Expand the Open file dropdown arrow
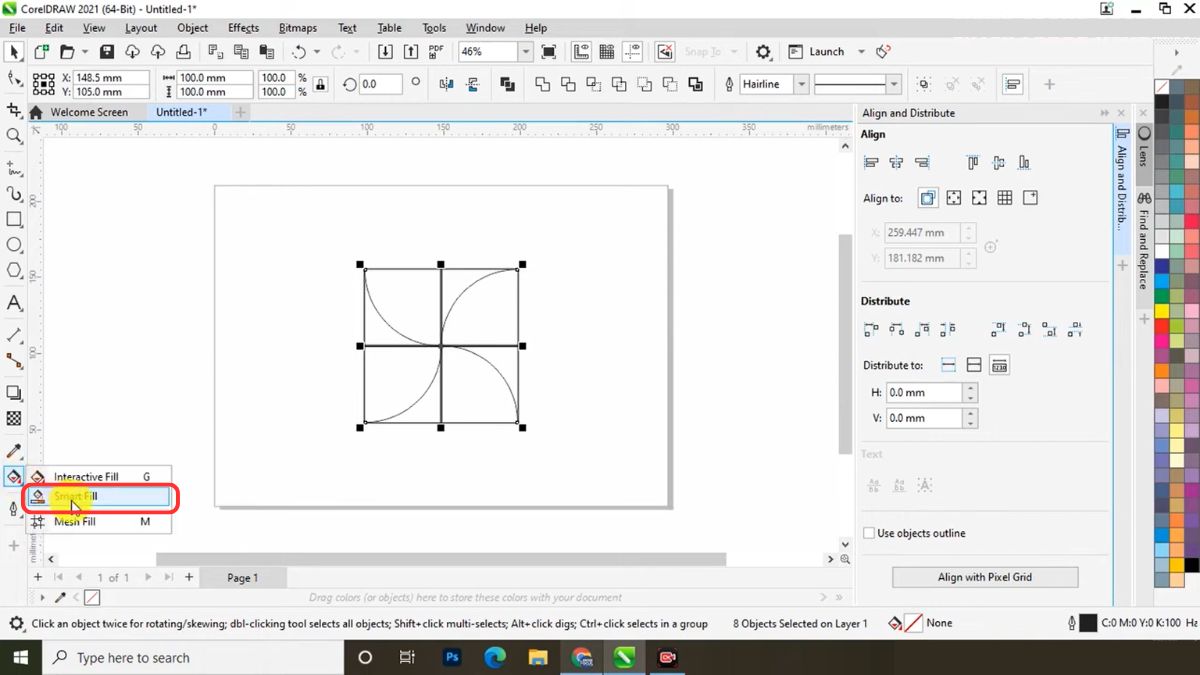Image resolution: width=1200 pixels, height=675 pixels. [x=85, y=51]
